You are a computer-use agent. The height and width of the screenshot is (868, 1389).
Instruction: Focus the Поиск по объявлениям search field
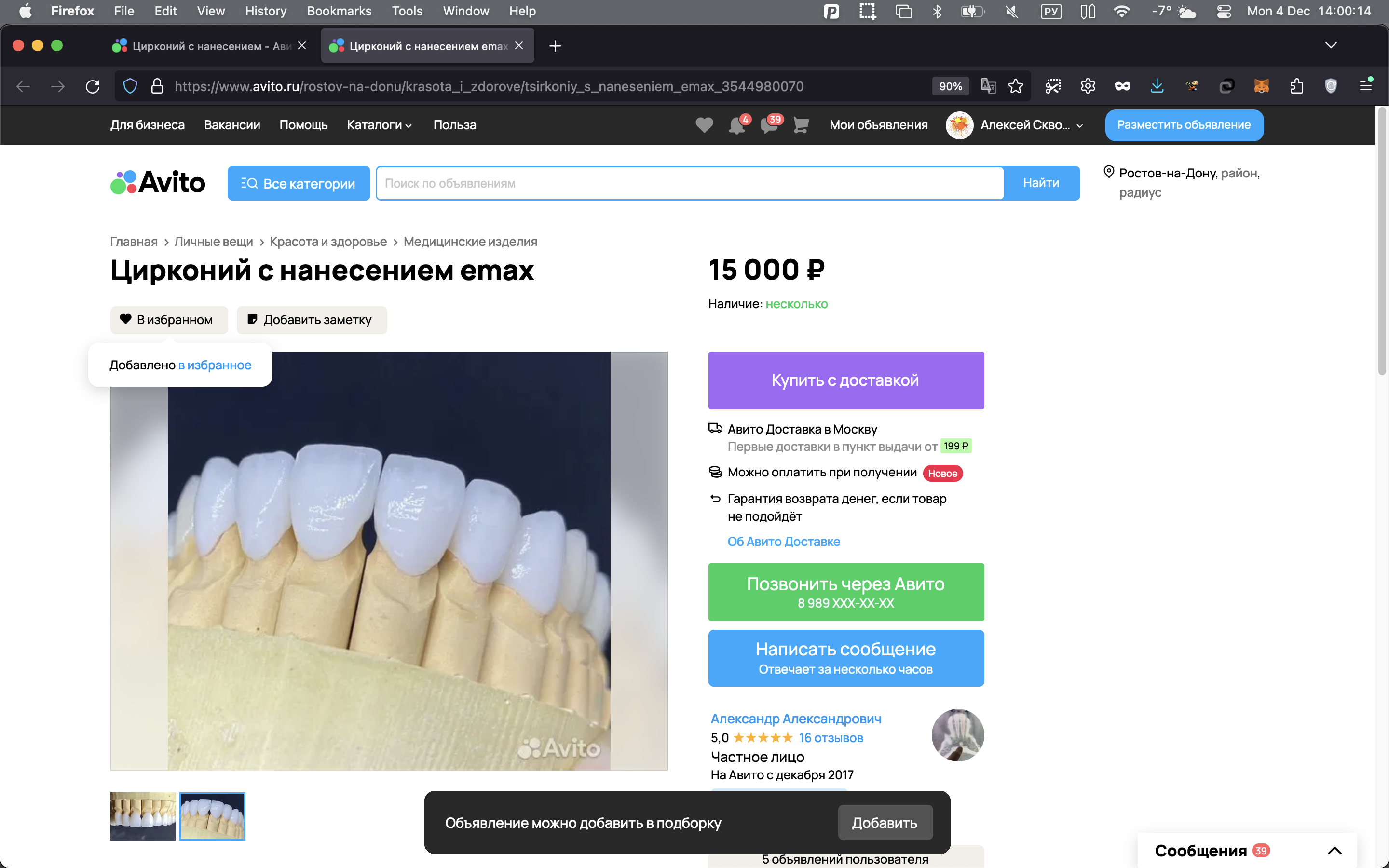click(x=689, y=183)
